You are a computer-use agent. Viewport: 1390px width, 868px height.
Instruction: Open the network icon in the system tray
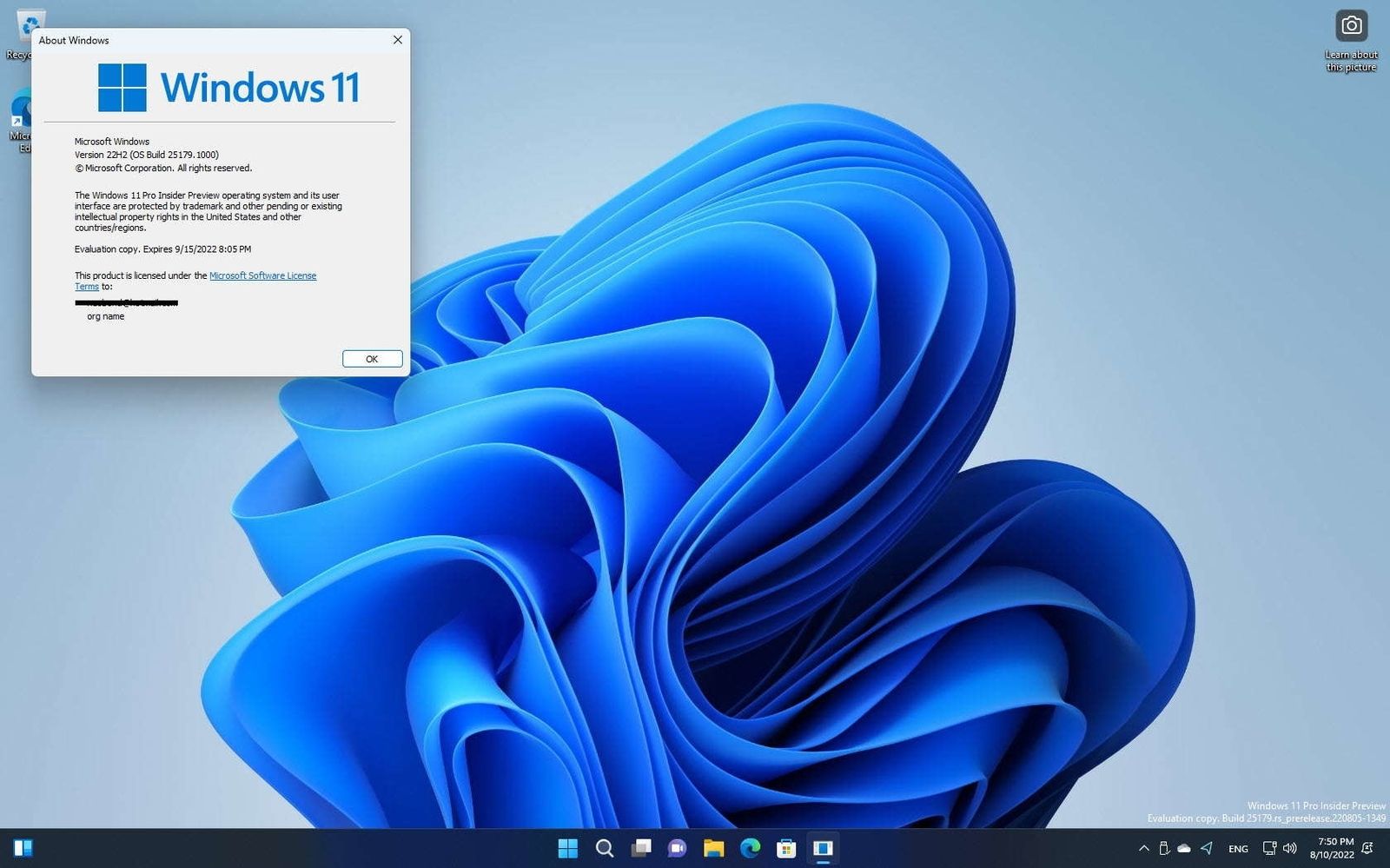point(1269,849)
